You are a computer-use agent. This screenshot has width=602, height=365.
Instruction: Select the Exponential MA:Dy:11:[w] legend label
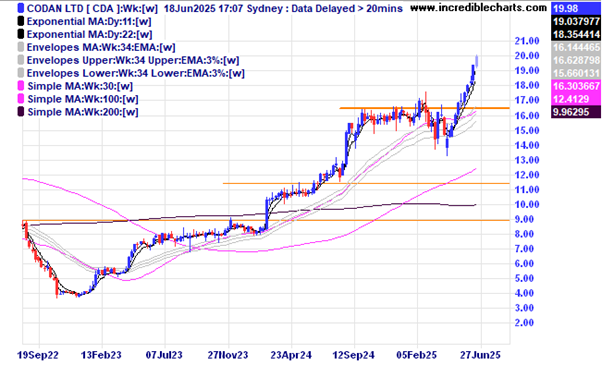[89, 21]
